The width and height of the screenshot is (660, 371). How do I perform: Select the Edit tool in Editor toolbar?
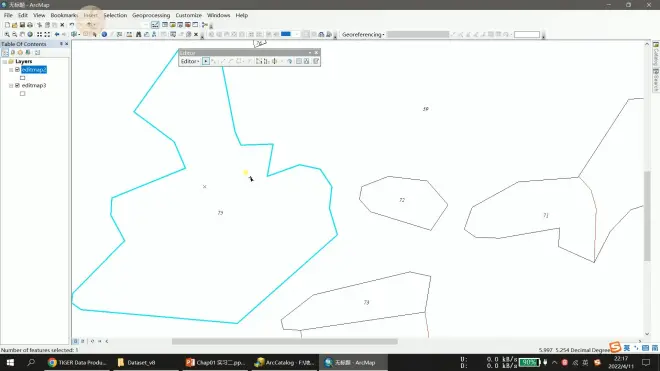pos(205,61)
